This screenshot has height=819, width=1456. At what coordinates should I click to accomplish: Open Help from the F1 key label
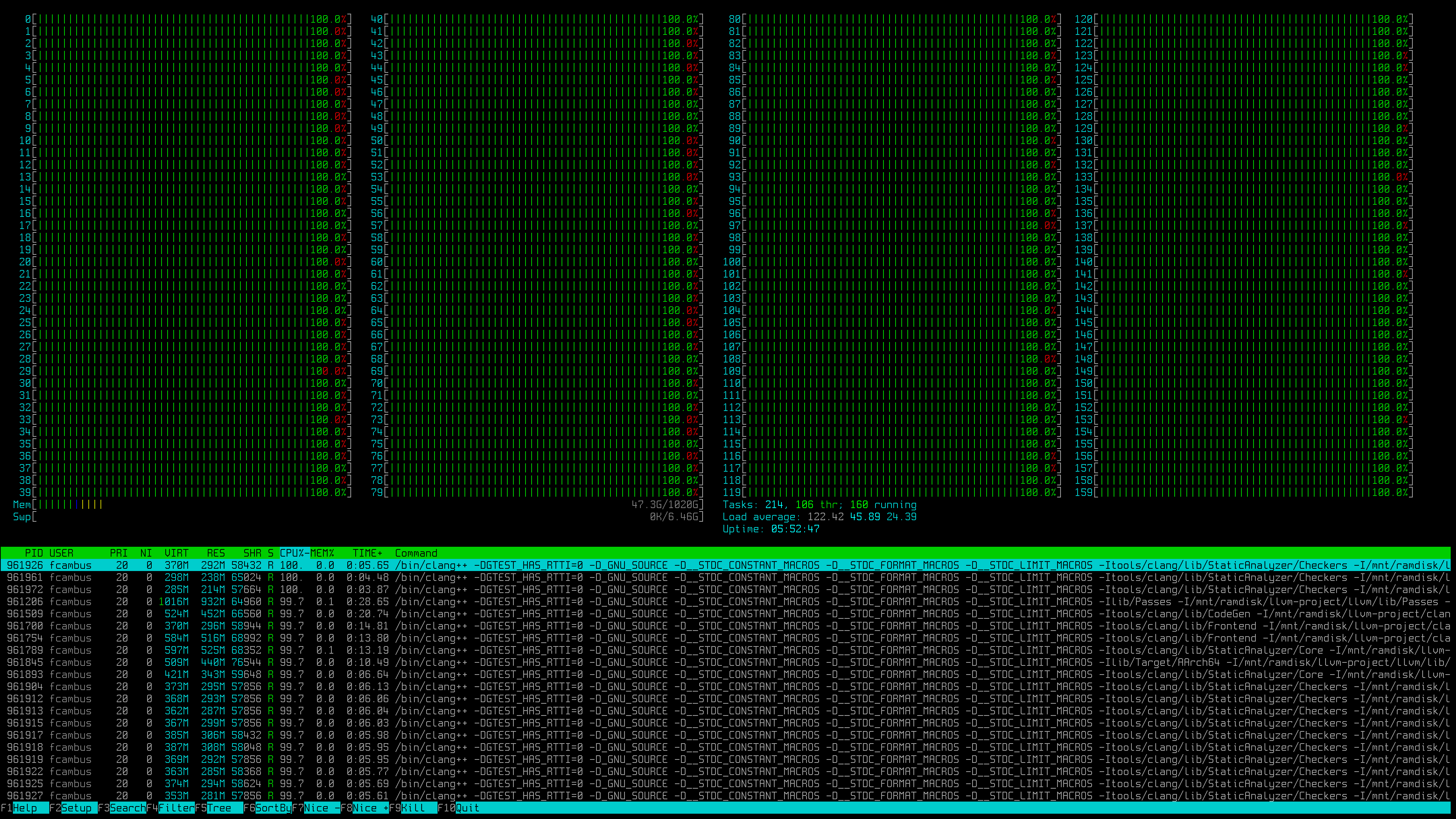(25, 808)
